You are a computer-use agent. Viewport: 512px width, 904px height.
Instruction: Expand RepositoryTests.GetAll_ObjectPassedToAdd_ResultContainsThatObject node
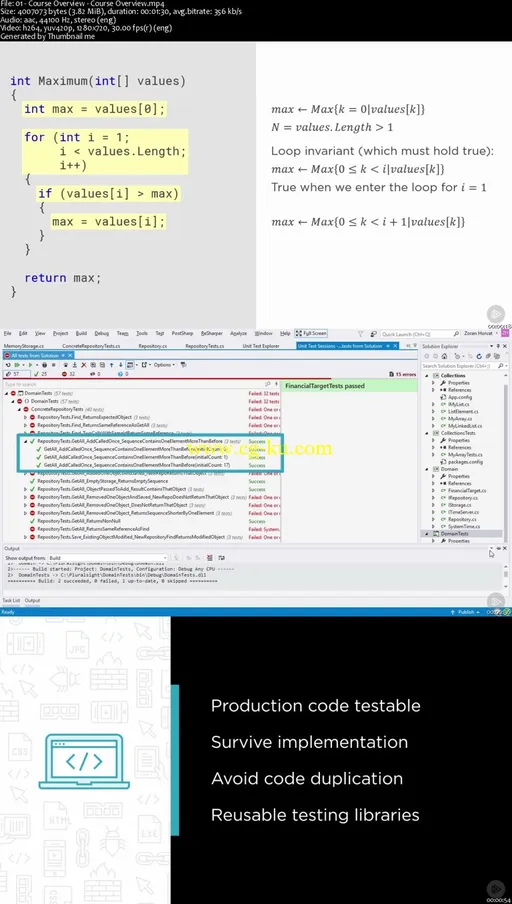pyautogui.click(x=26, y=489)
